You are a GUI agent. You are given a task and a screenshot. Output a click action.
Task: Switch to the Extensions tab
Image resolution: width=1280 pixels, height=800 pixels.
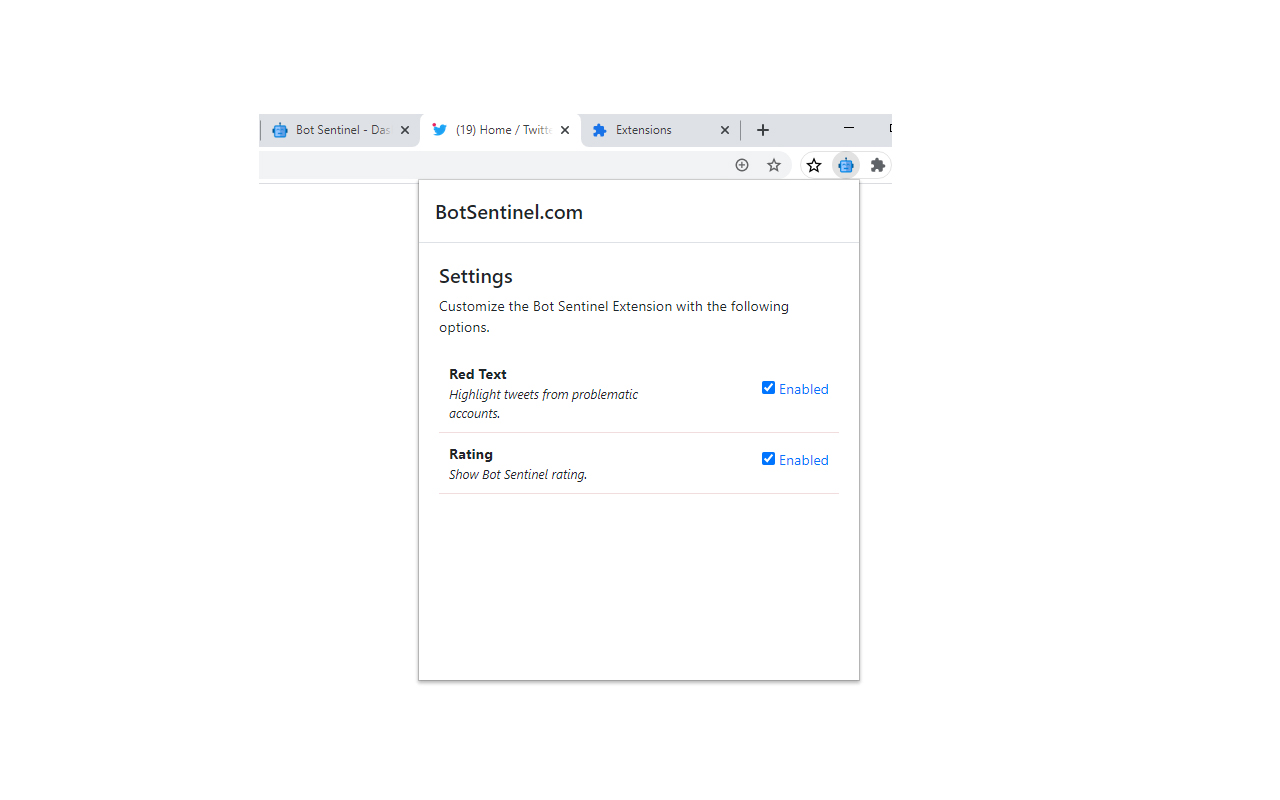pyautogui.click(x=650, y=130)
